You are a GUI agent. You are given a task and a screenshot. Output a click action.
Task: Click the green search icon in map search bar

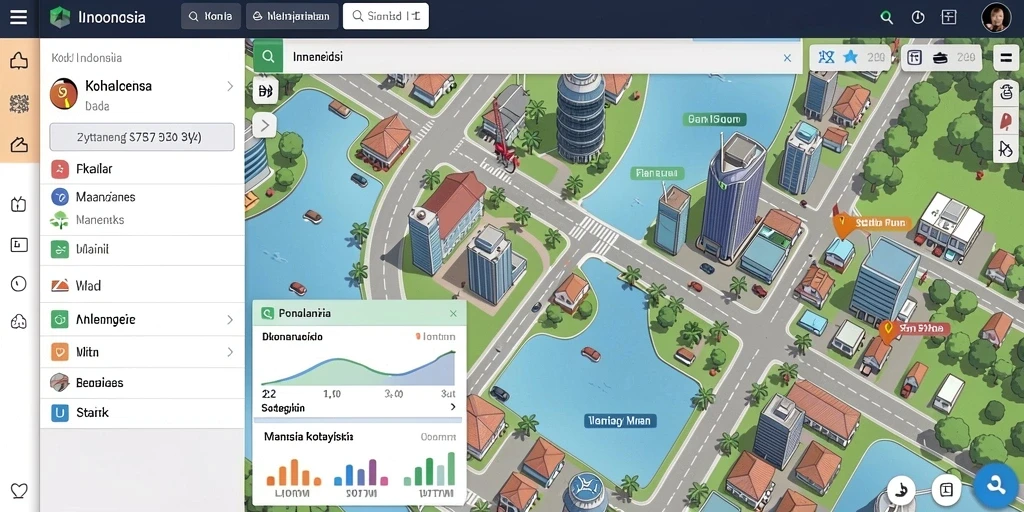pos(268,57)
